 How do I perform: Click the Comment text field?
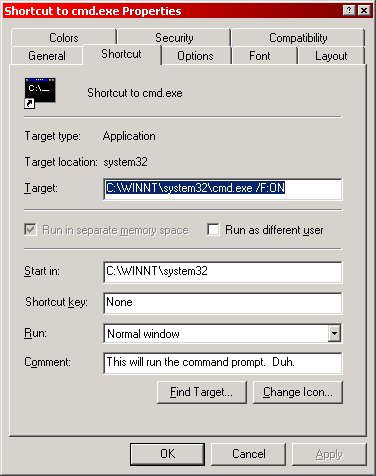tap(223, 363)
